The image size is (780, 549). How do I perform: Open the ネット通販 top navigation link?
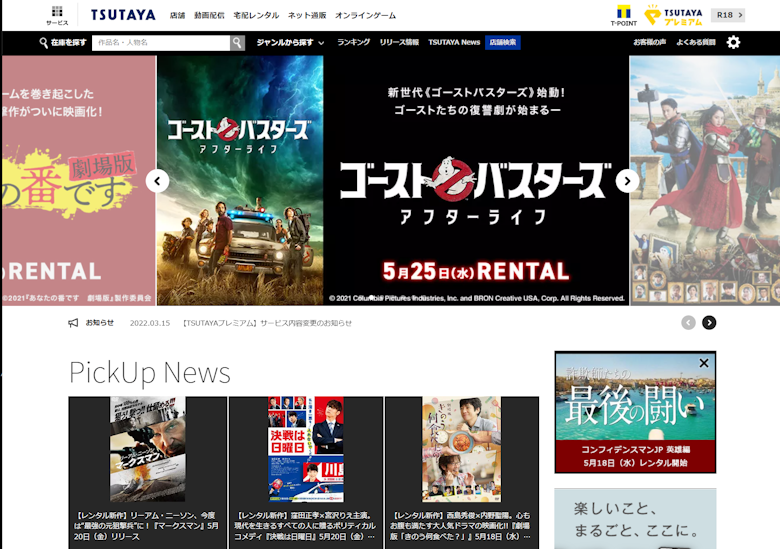[307, 15]
